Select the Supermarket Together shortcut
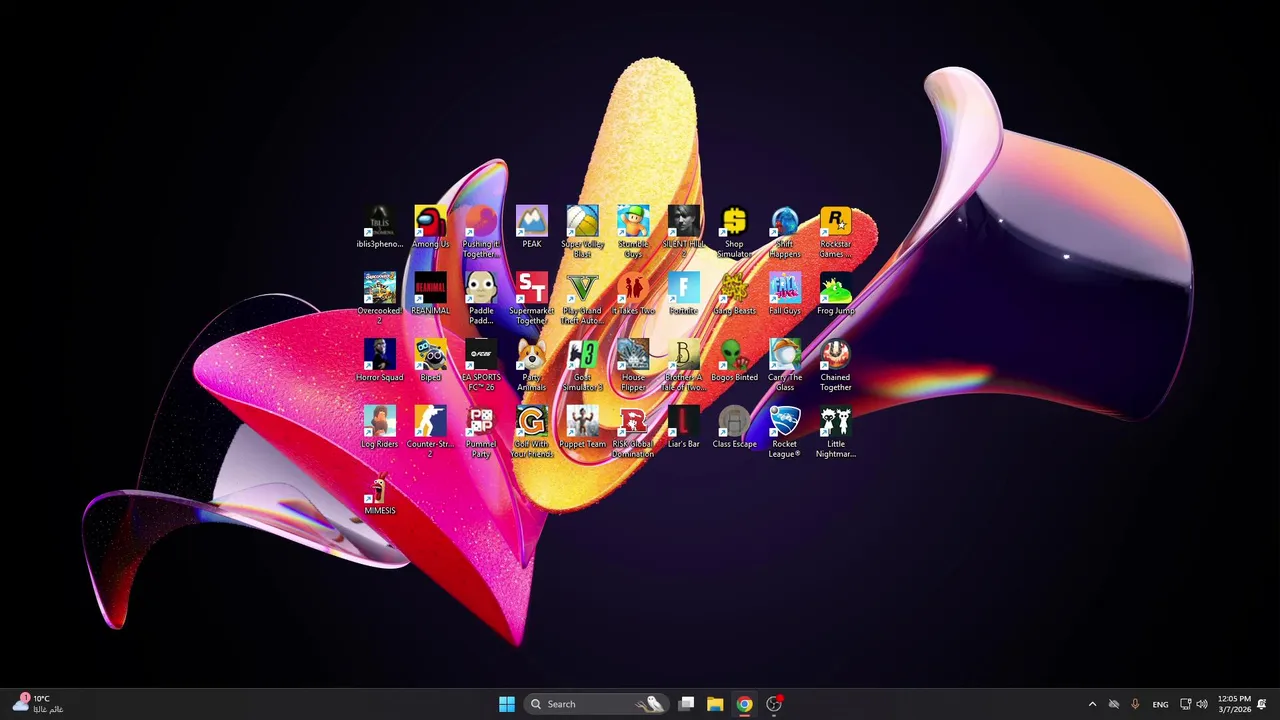 click(x=531, y=298)
